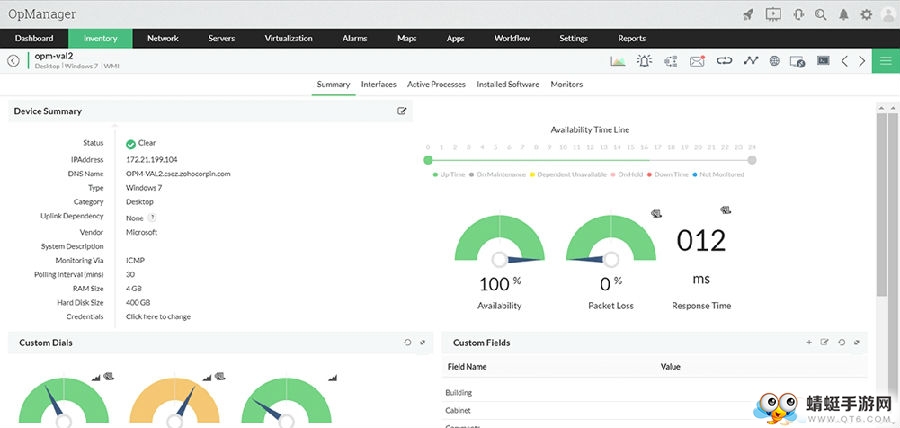Click the globe browse icon

tap(774, 61)
